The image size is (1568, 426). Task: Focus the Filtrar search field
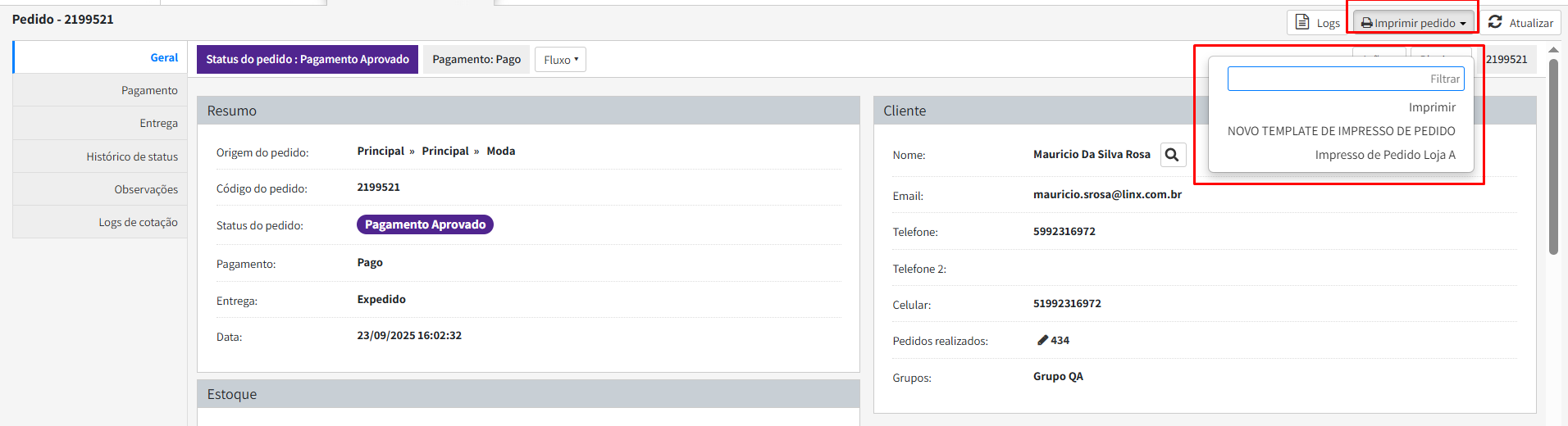1345,79
